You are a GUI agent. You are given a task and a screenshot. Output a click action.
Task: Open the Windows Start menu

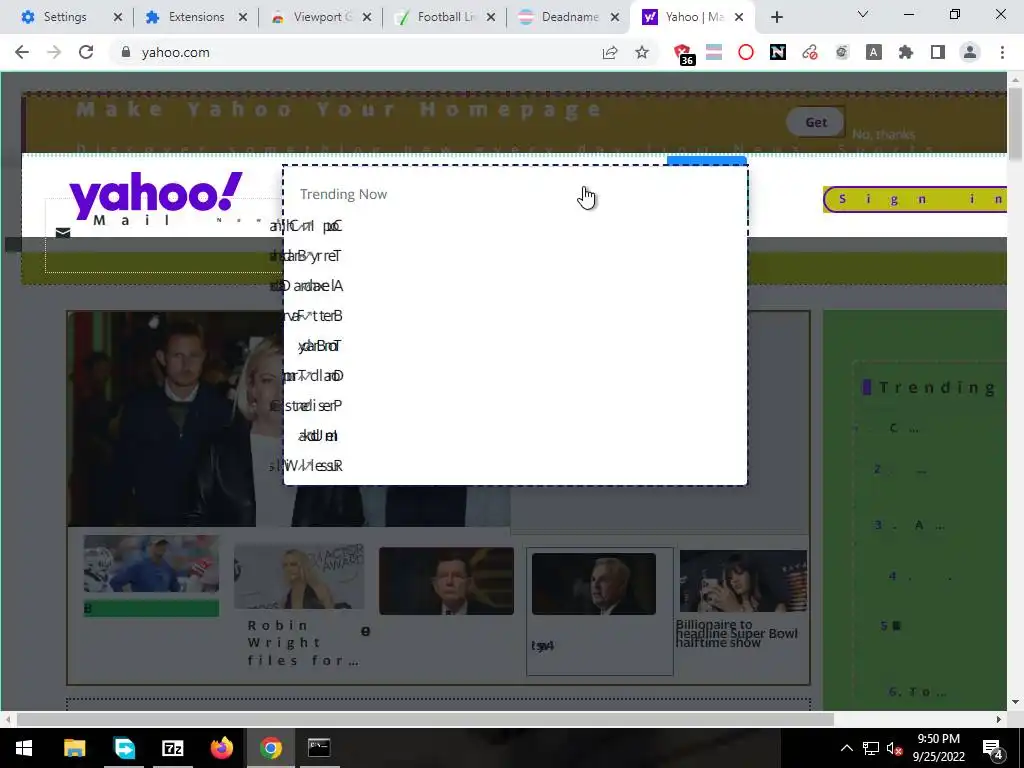click(x=24, y=748)
